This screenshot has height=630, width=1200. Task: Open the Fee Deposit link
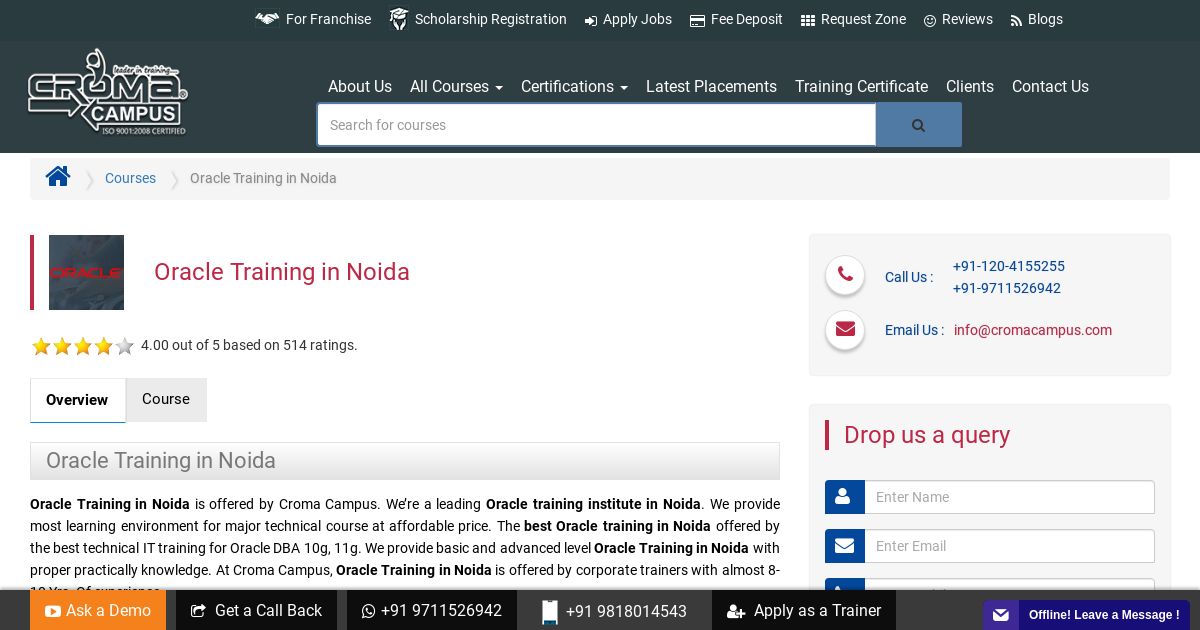pos(747,19)
